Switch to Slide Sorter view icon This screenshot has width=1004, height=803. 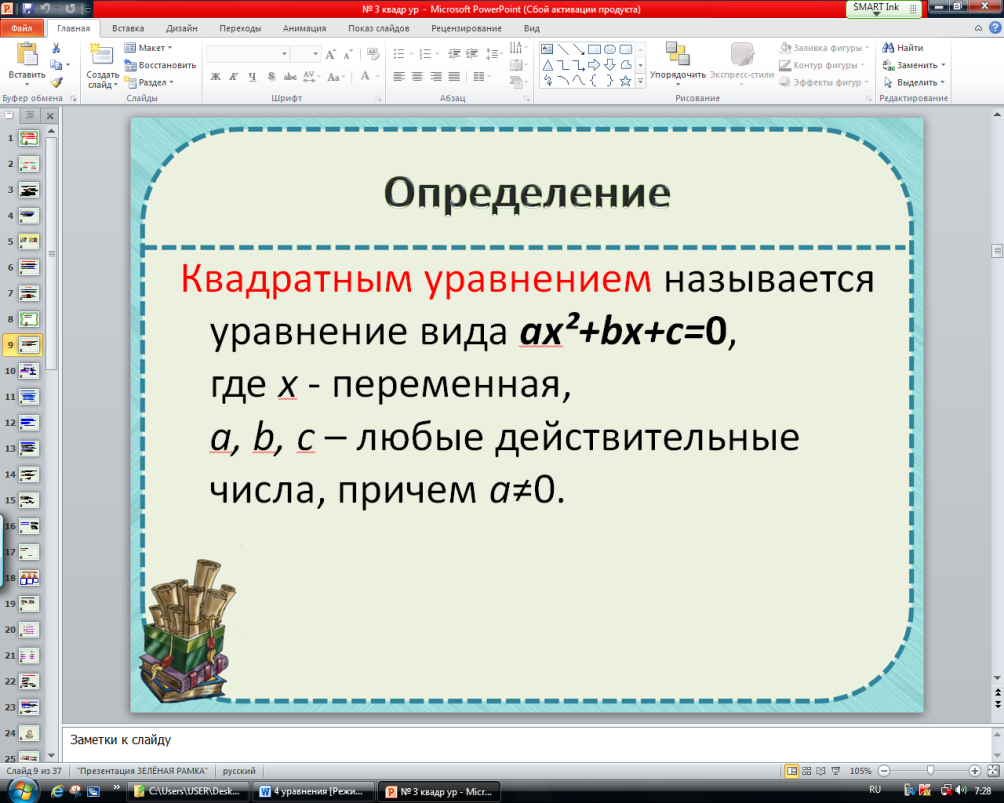click(x=807, y=771)
